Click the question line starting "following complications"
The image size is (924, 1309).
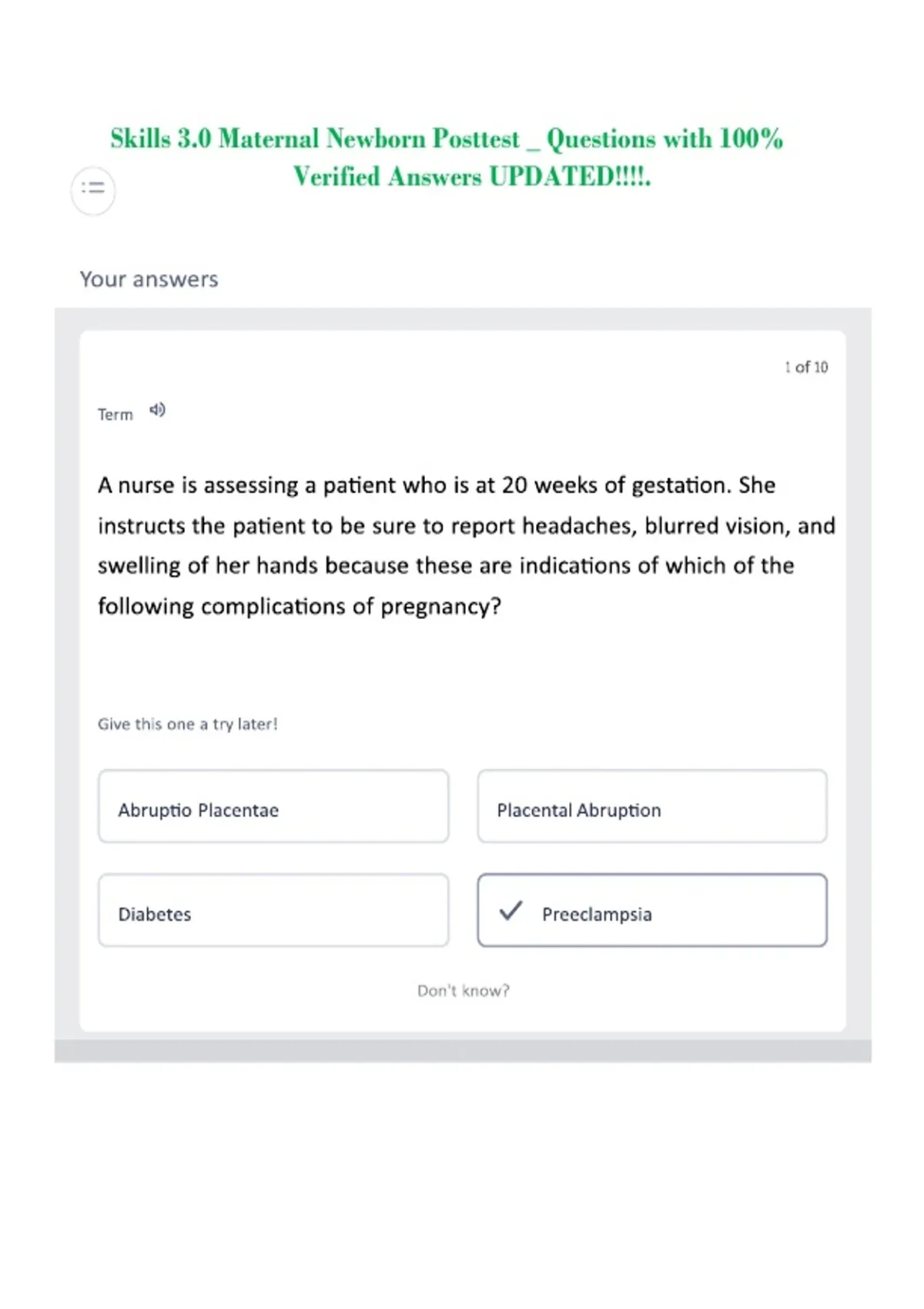tap(300, 607)
